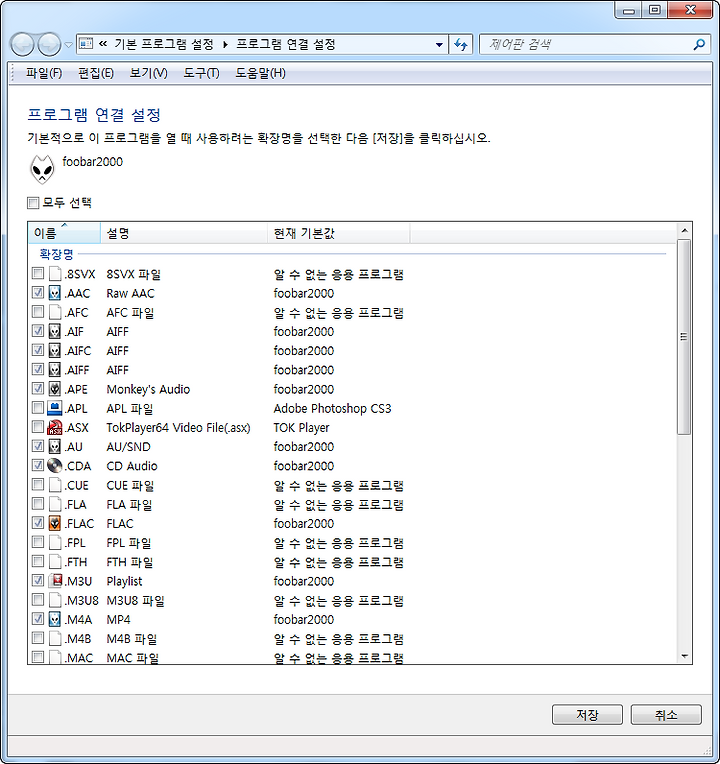Uncheck the .AAC extension checkbox
Viewport: 720px width, 764px height.
coord(38,292)
